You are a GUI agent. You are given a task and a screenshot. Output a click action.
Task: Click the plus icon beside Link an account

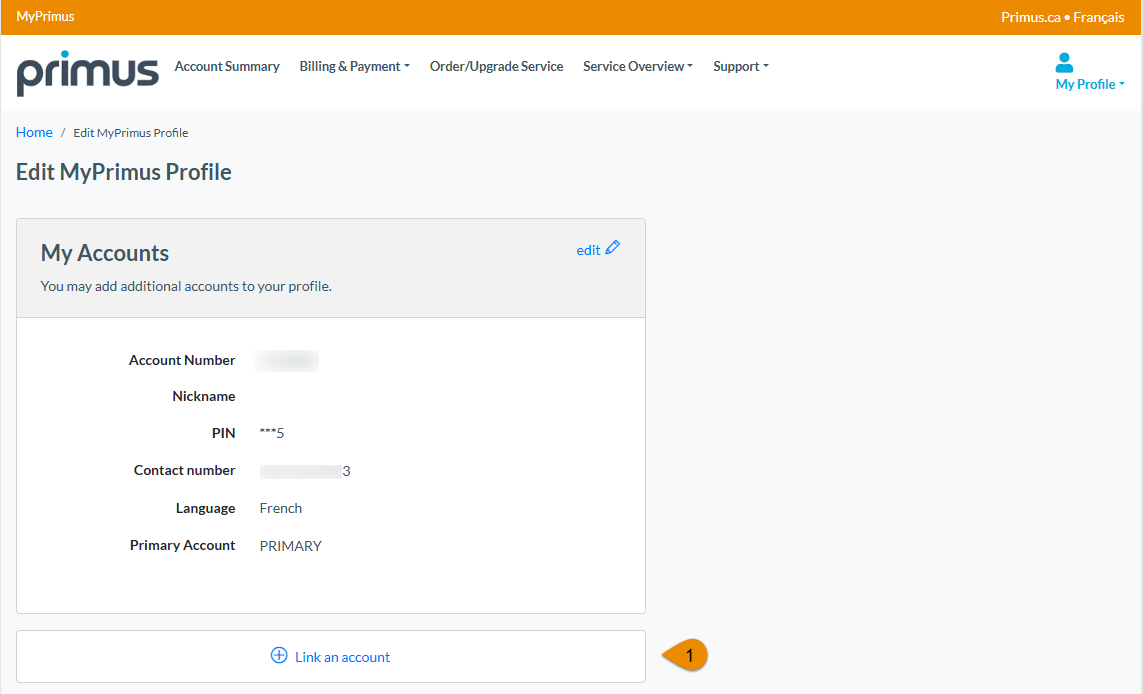[x=277, y=655]
